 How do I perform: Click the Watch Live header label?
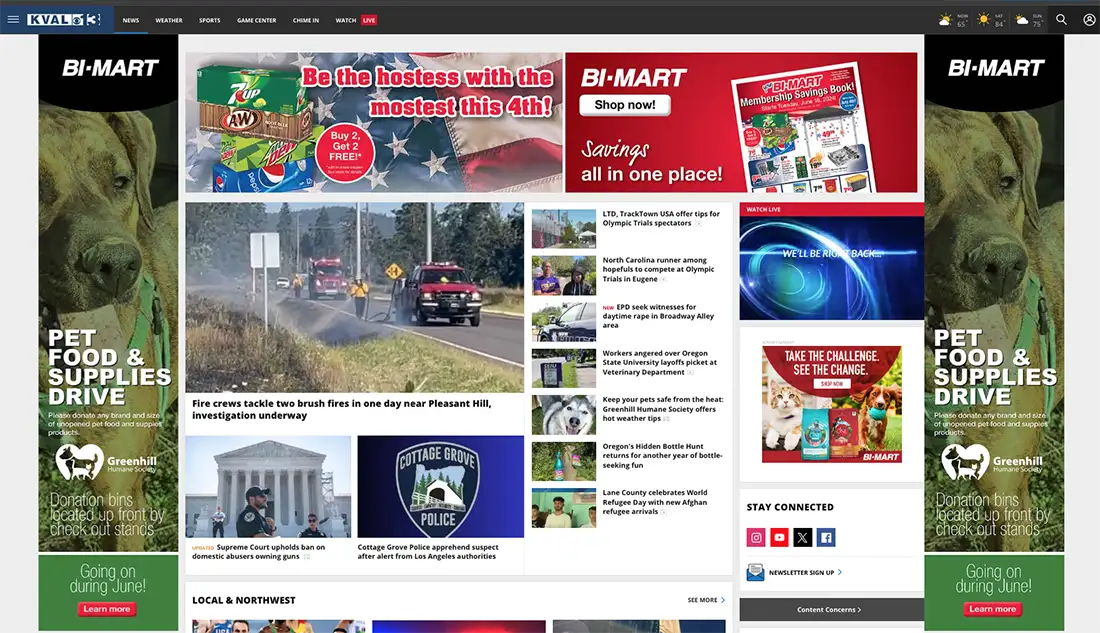(763, 209)
